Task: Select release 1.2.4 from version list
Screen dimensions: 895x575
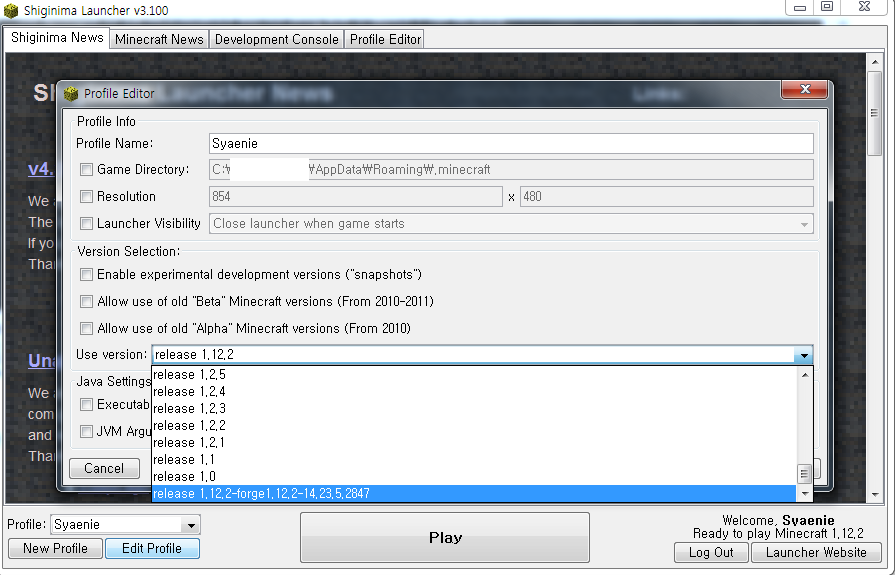Action: tap(474, 392)
